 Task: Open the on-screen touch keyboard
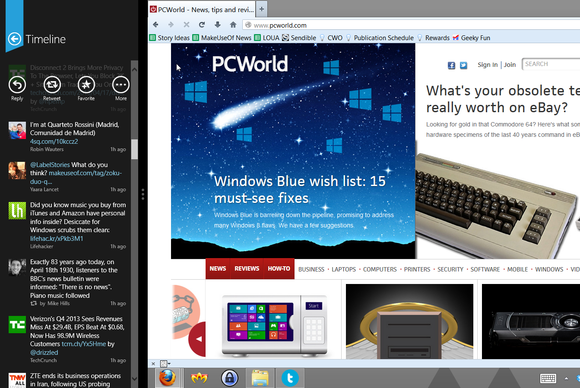pos(548,378)
